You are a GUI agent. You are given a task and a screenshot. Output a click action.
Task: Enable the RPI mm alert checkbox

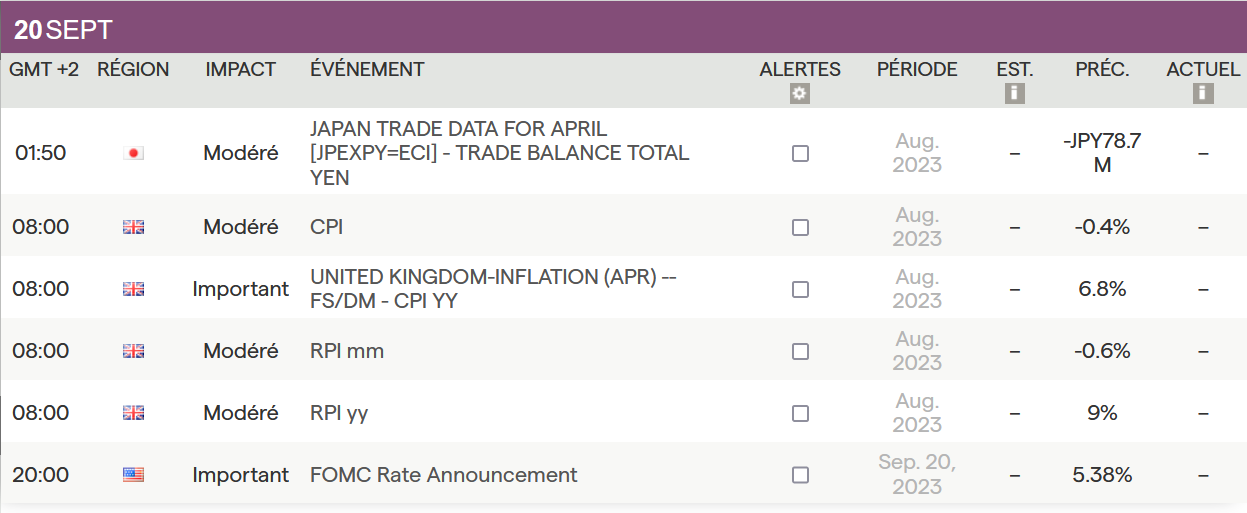point(800,351)
